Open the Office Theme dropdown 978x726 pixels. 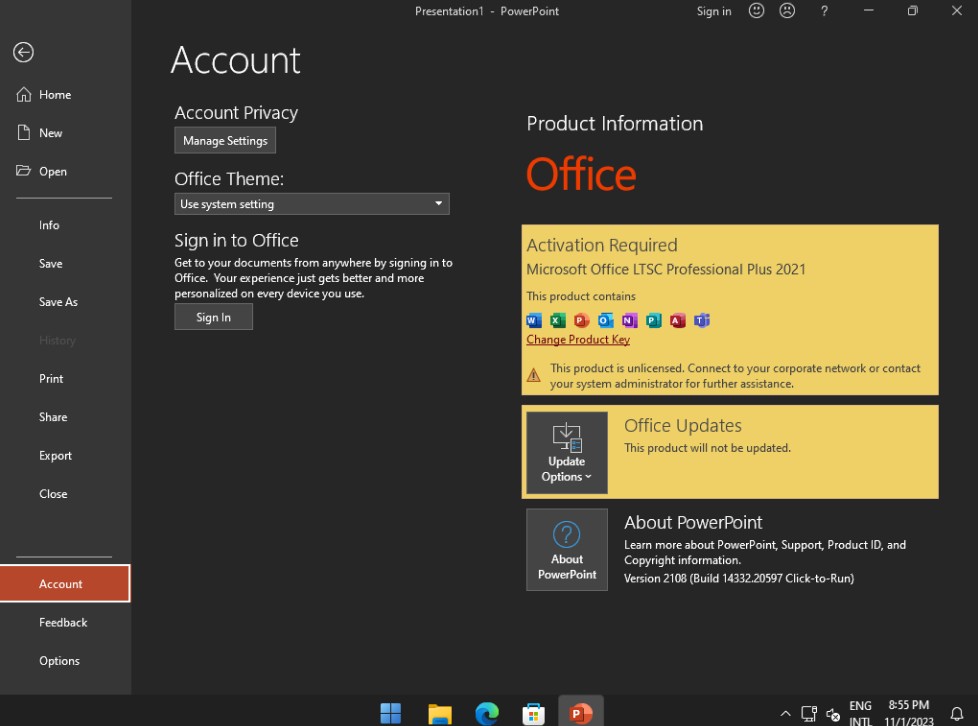(x=311, y=204)
